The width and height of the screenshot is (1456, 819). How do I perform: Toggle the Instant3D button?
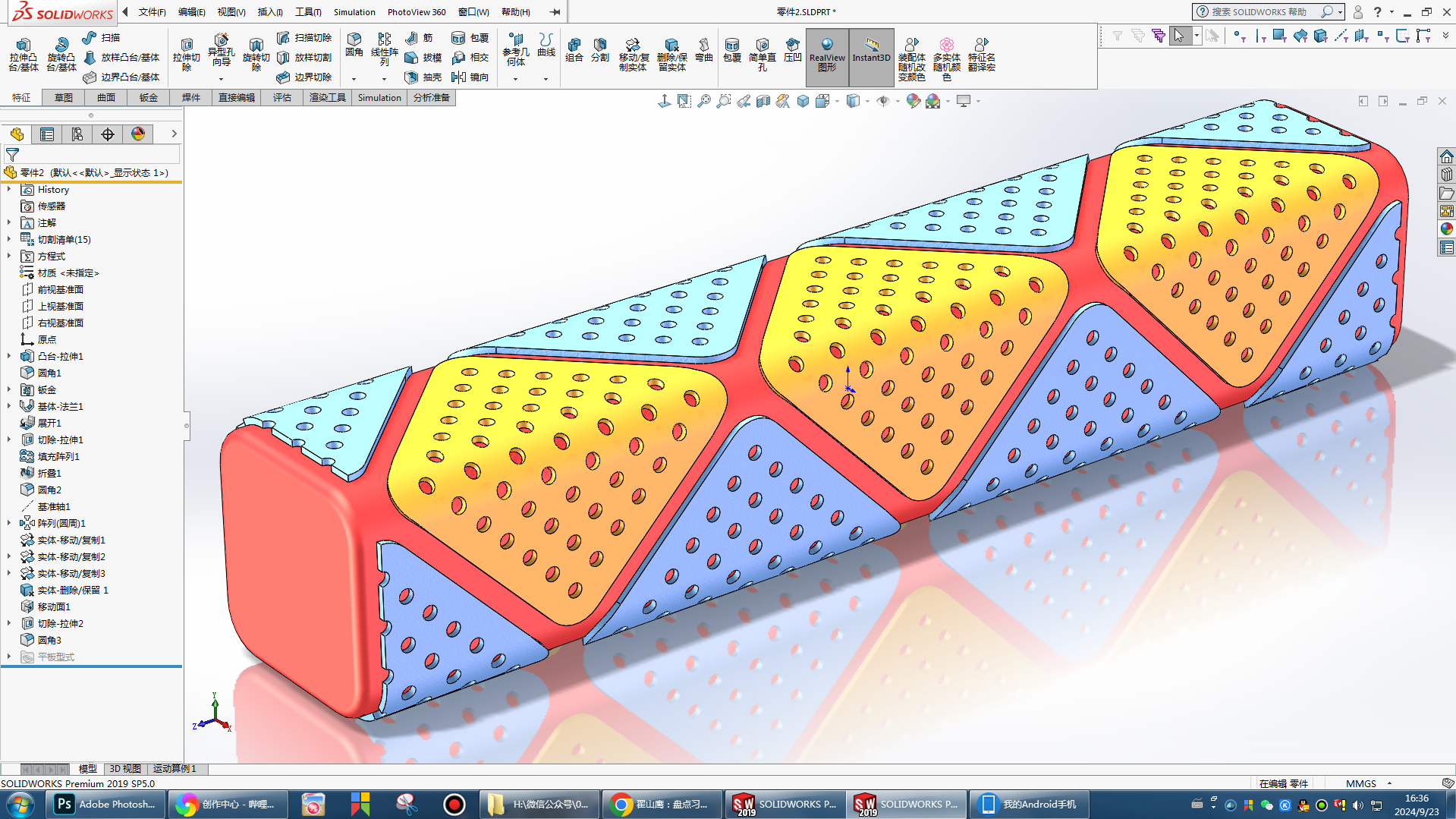click(871, 56)
